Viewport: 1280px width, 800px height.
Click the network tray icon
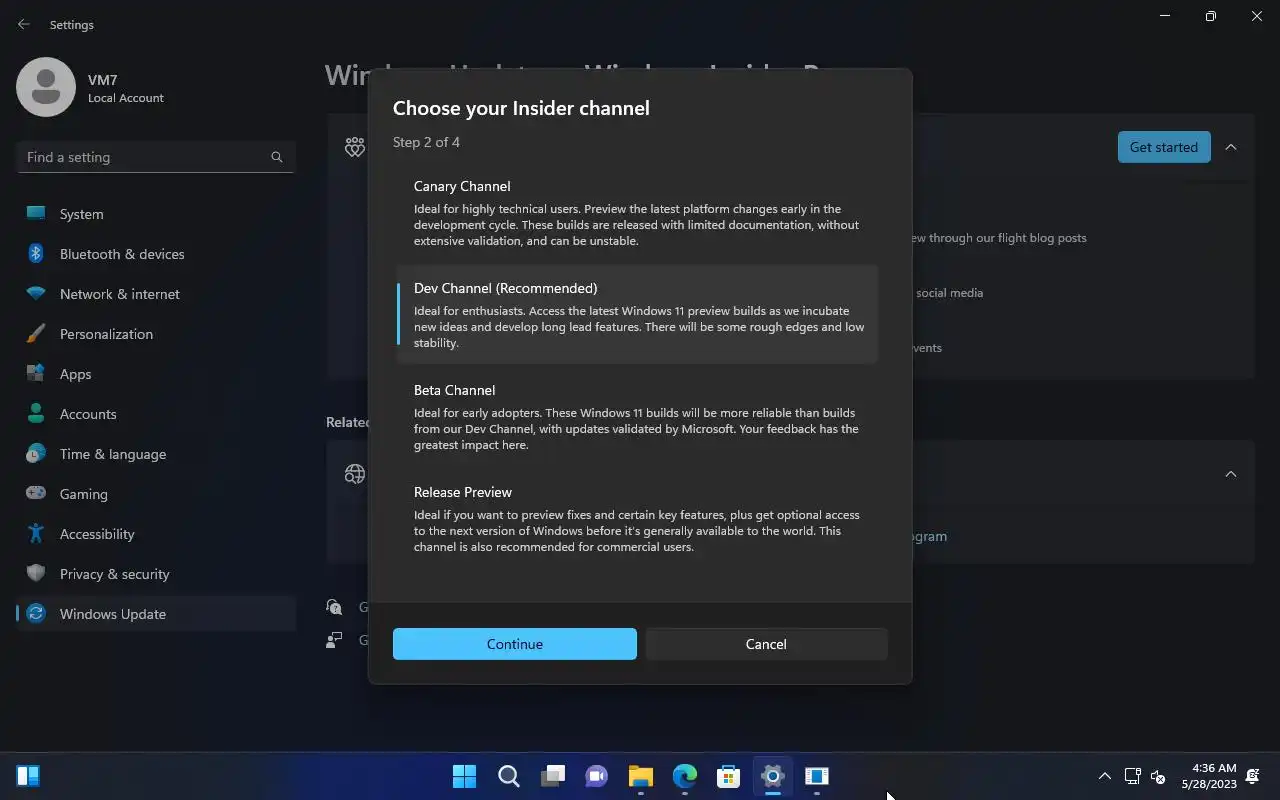(1132, 776)
